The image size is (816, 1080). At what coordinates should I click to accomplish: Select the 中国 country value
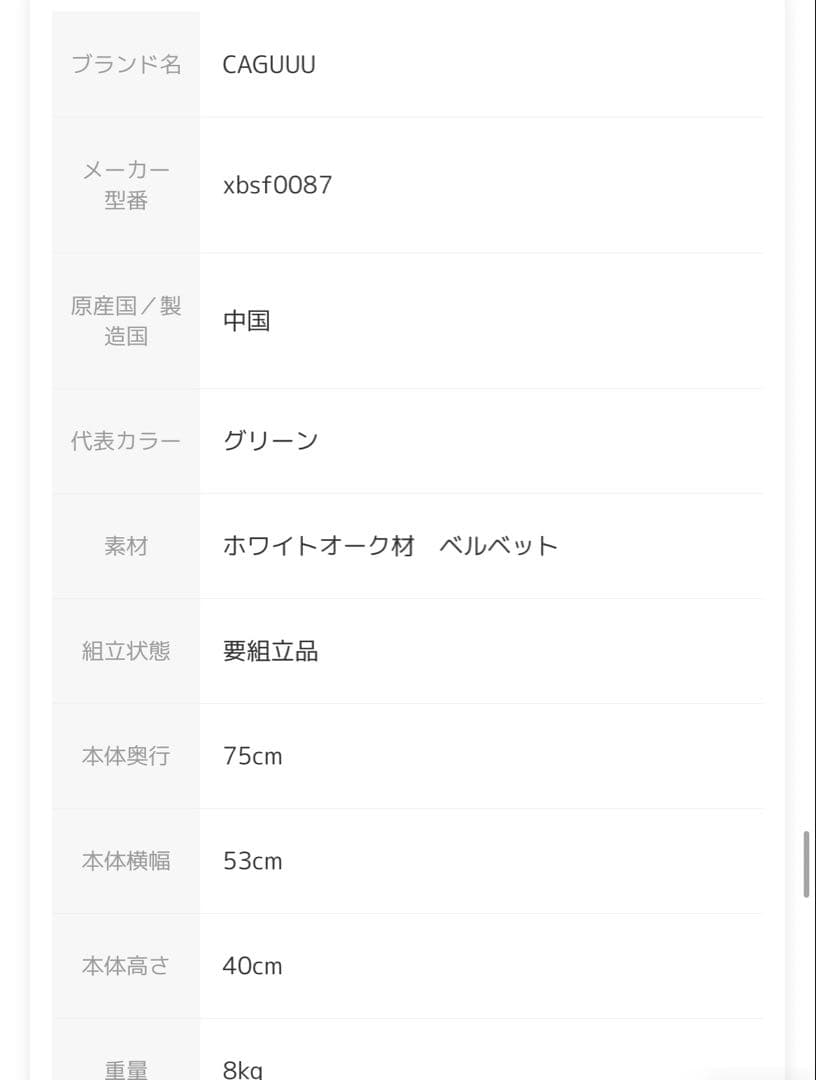coord(246,321)
